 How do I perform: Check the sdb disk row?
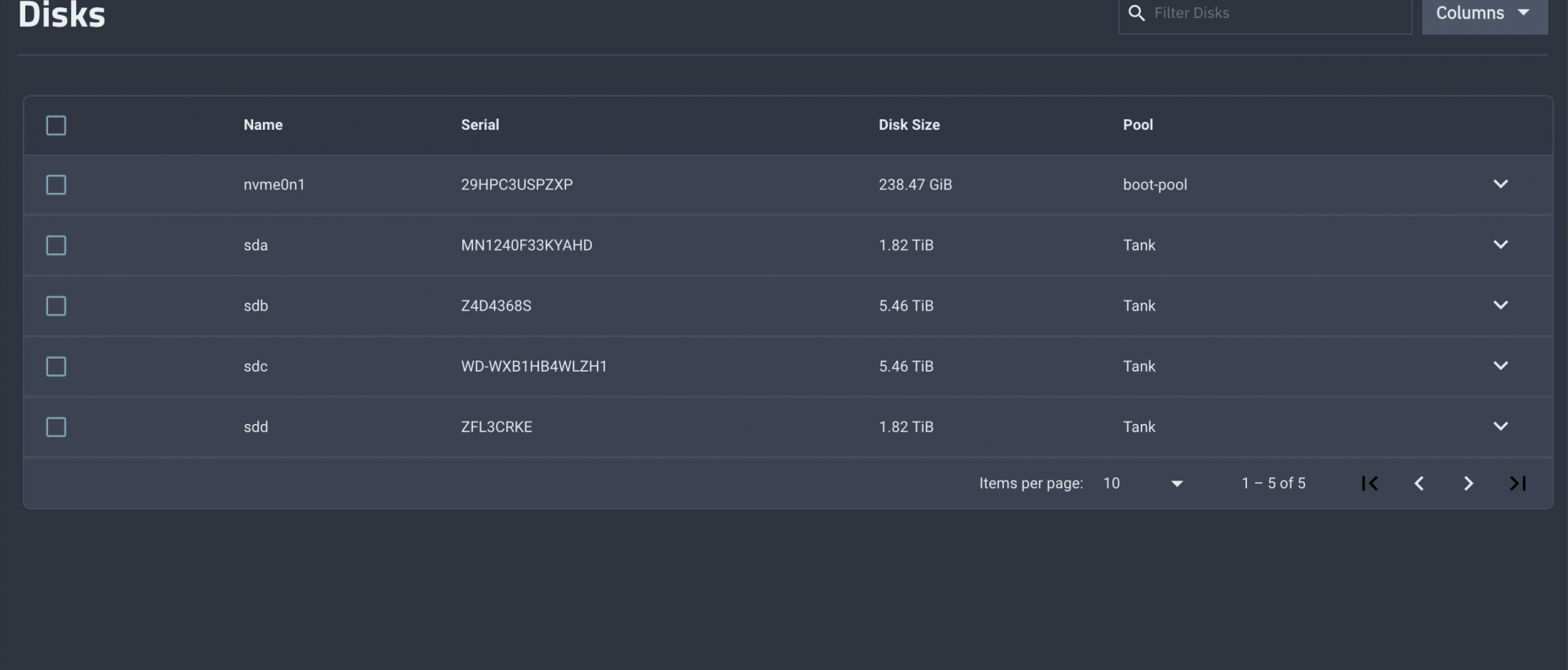coord(56,306)
